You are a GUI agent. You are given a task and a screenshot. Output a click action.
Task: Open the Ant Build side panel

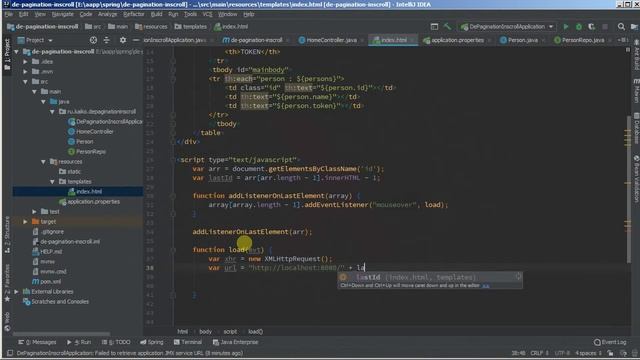pos(636,55)
